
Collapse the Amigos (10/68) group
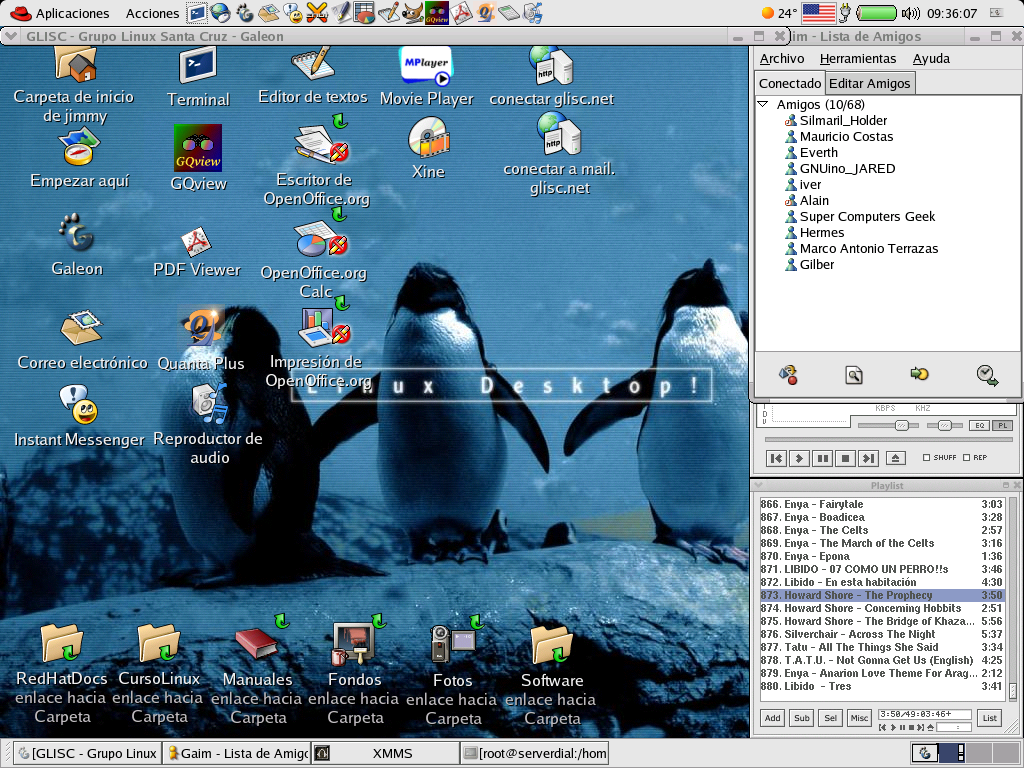[763, 104]
